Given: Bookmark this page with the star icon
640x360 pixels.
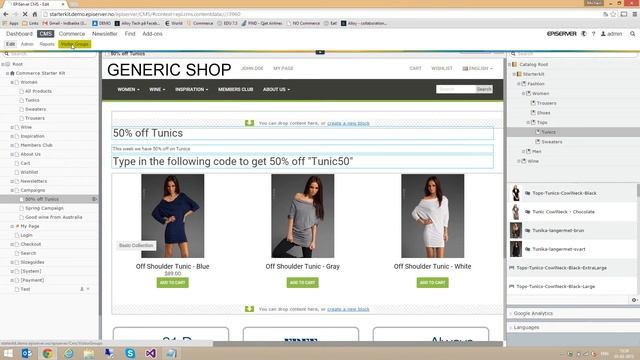Looking at the screenshot, I should click(613, 14).
